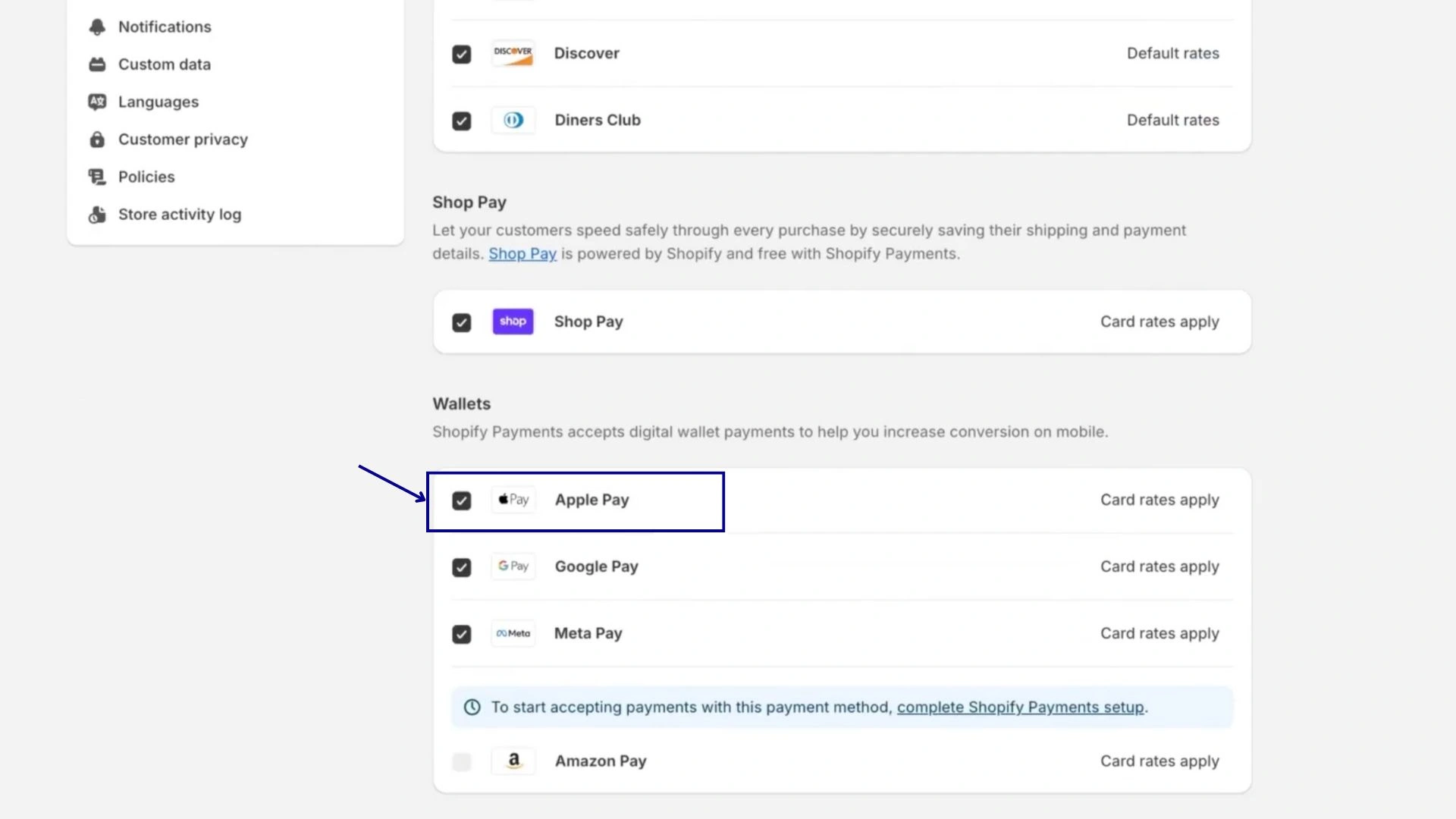Click the Wallets section heading
The image size is (1456, 819).
coord(462,404)
